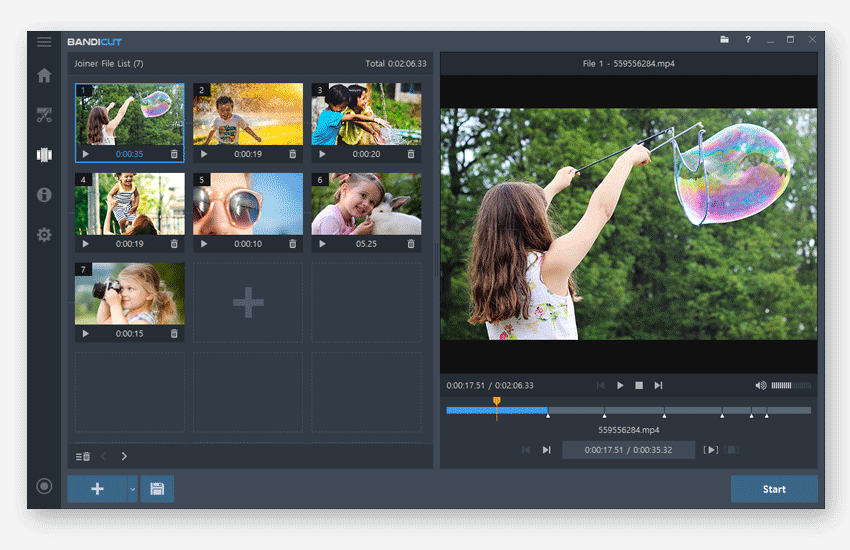Mute the audio with speaker icon
The width and height of the screenshot is (850, 550).
coord(760,385)
